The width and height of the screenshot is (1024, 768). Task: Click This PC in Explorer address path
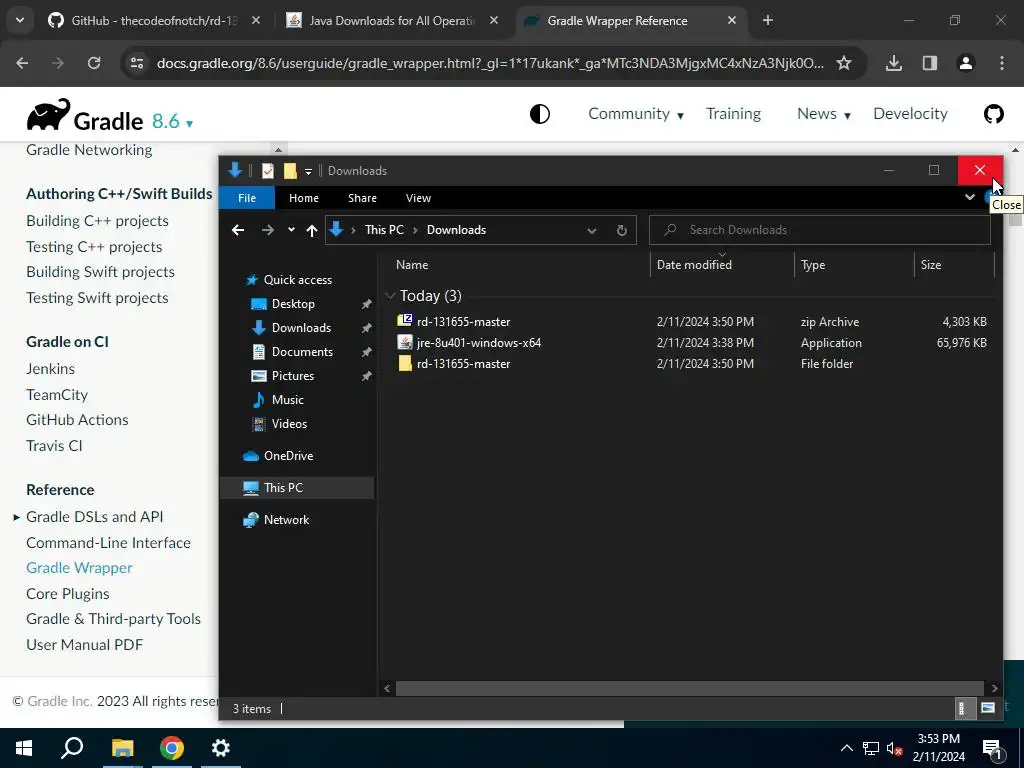tap(384, 230)
